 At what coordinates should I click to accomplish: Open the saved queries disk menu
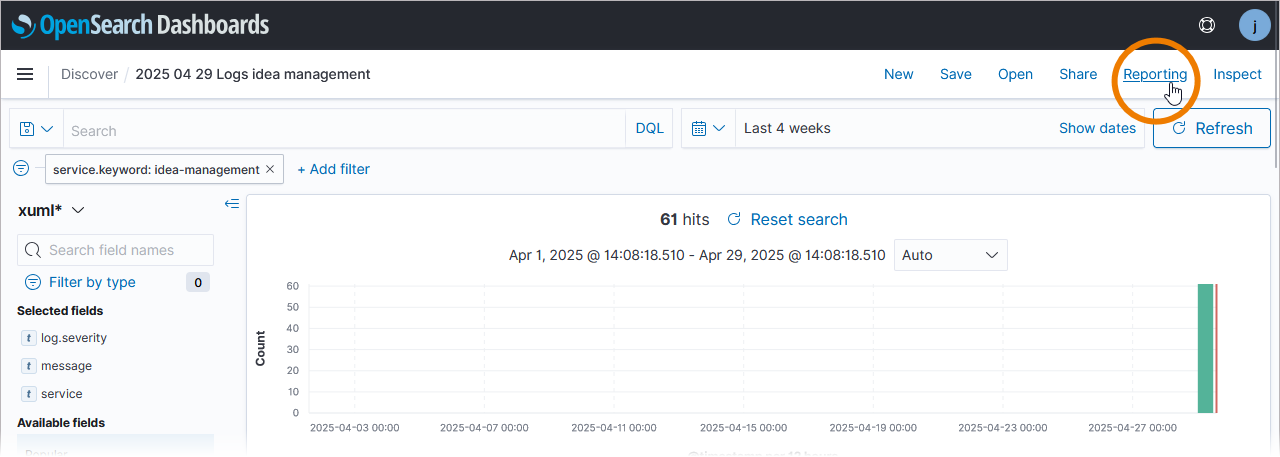[x=36, y=129]
